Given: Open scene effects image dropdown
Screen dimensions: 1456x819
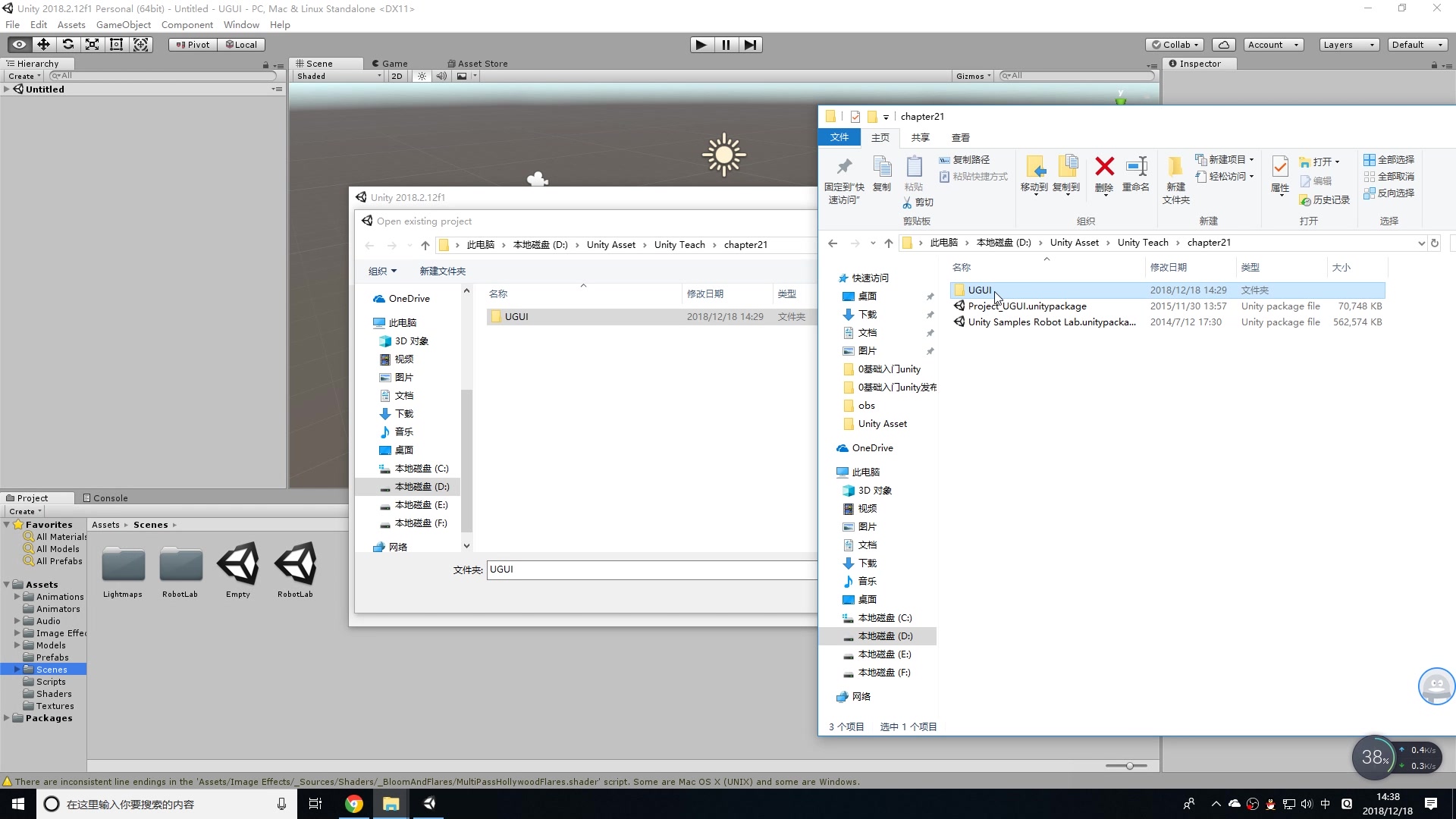Looking at the screenshot, I should (x=466, y=76).
